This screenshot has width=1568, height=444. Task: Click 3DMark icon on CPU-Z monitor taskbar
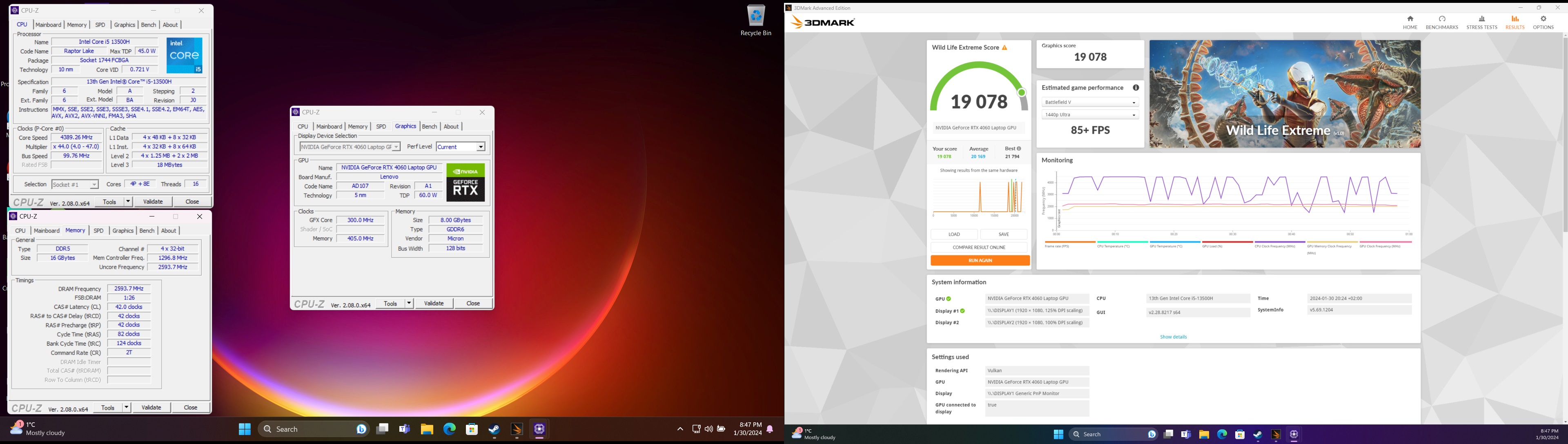click(517, 429)
